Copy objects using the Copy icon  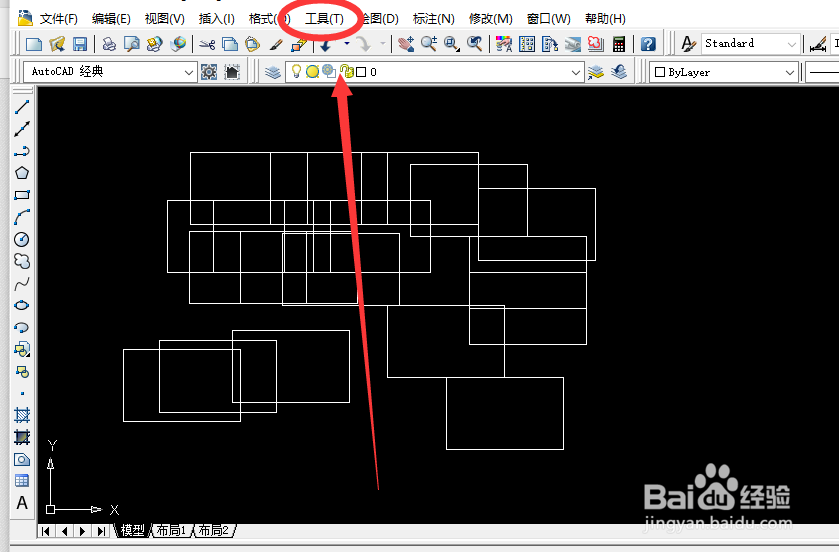(230, 44)
